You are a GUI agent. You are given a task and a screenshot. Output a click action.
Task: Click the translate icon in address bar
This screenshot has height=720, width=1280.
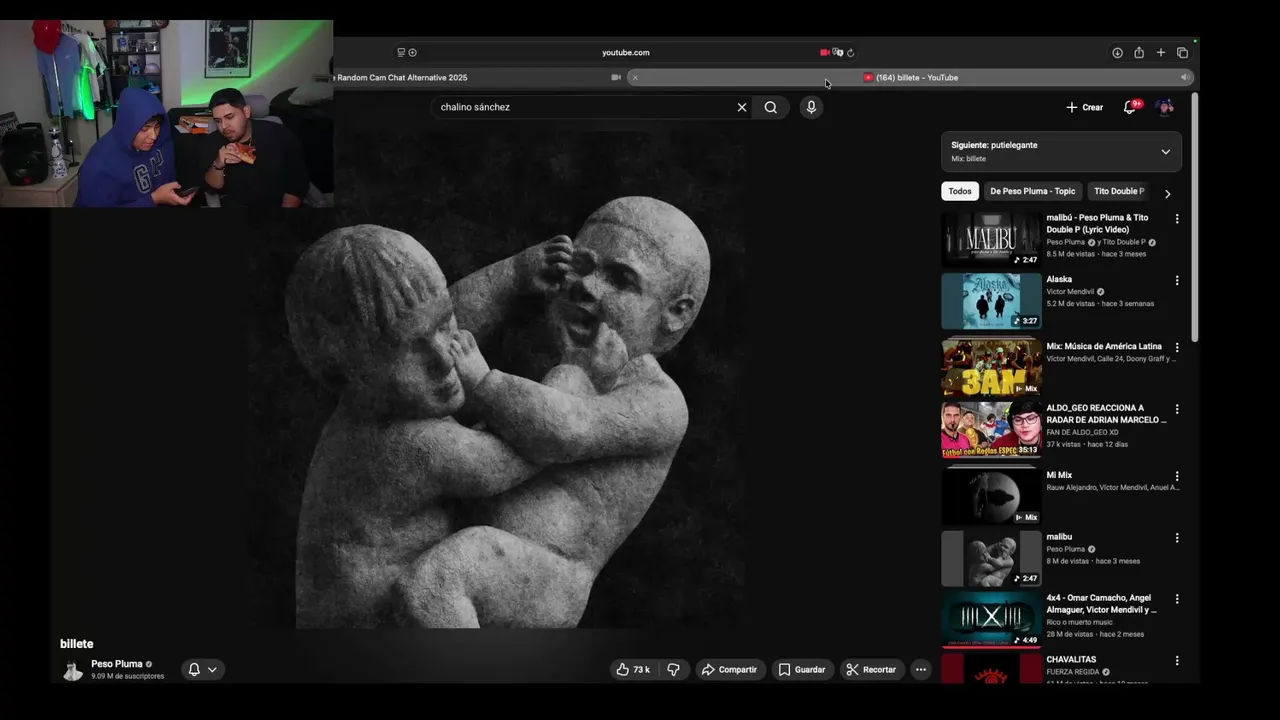[x=838, y=53]
